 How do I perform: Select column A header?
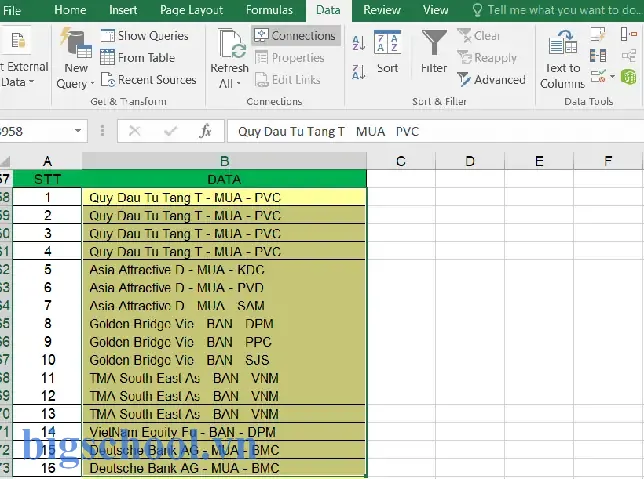coord(47,161)
